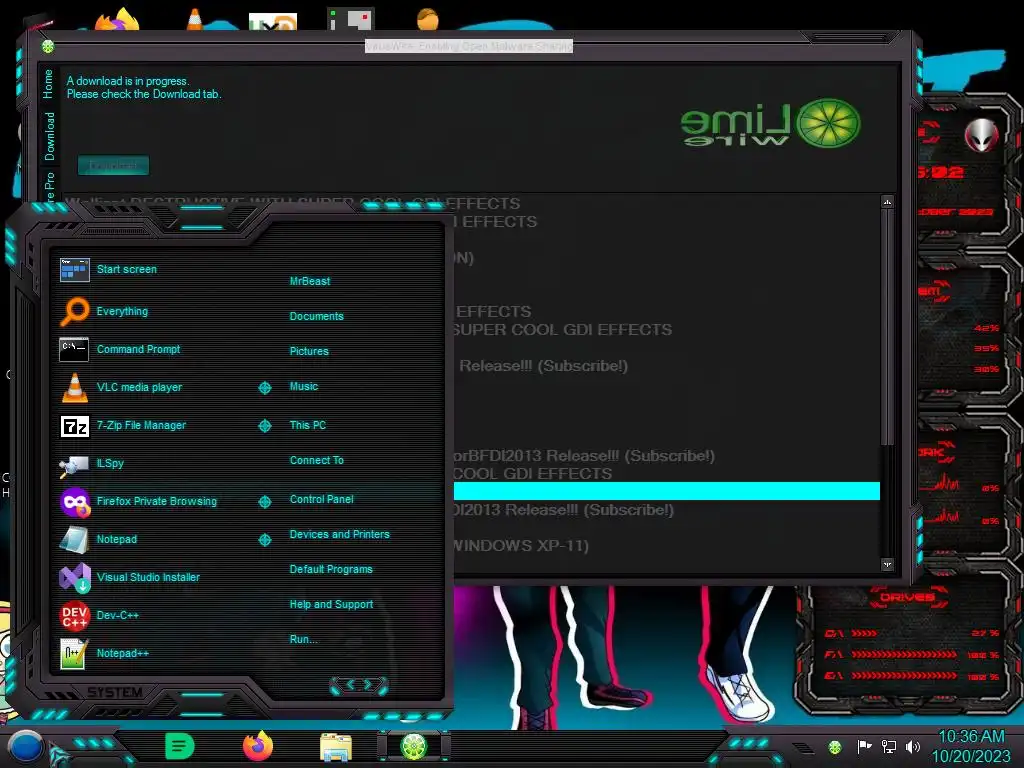Viewport: 1024px width, 768px height.
Task: Launch Notepad from the start menu
Action: [x=99, y=539]
